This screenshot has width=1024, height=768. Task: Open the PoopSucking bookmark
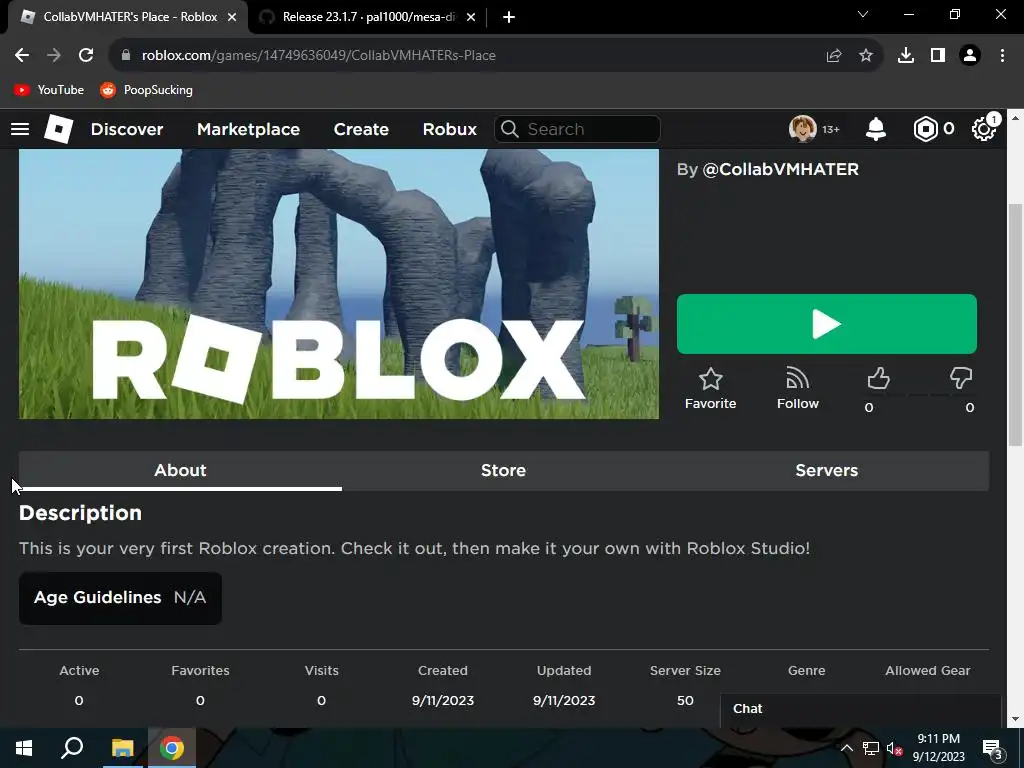click(146, 89)
